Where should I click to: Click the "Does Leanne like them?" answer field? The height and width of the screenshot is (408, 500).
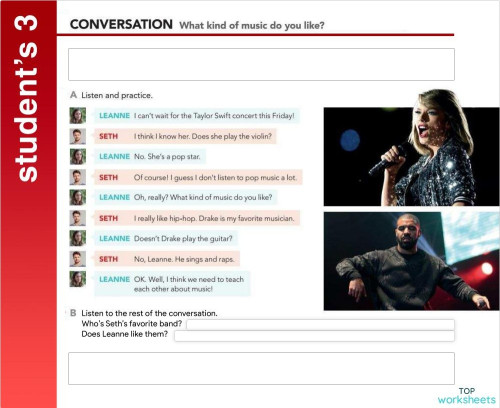pos(314,336)
